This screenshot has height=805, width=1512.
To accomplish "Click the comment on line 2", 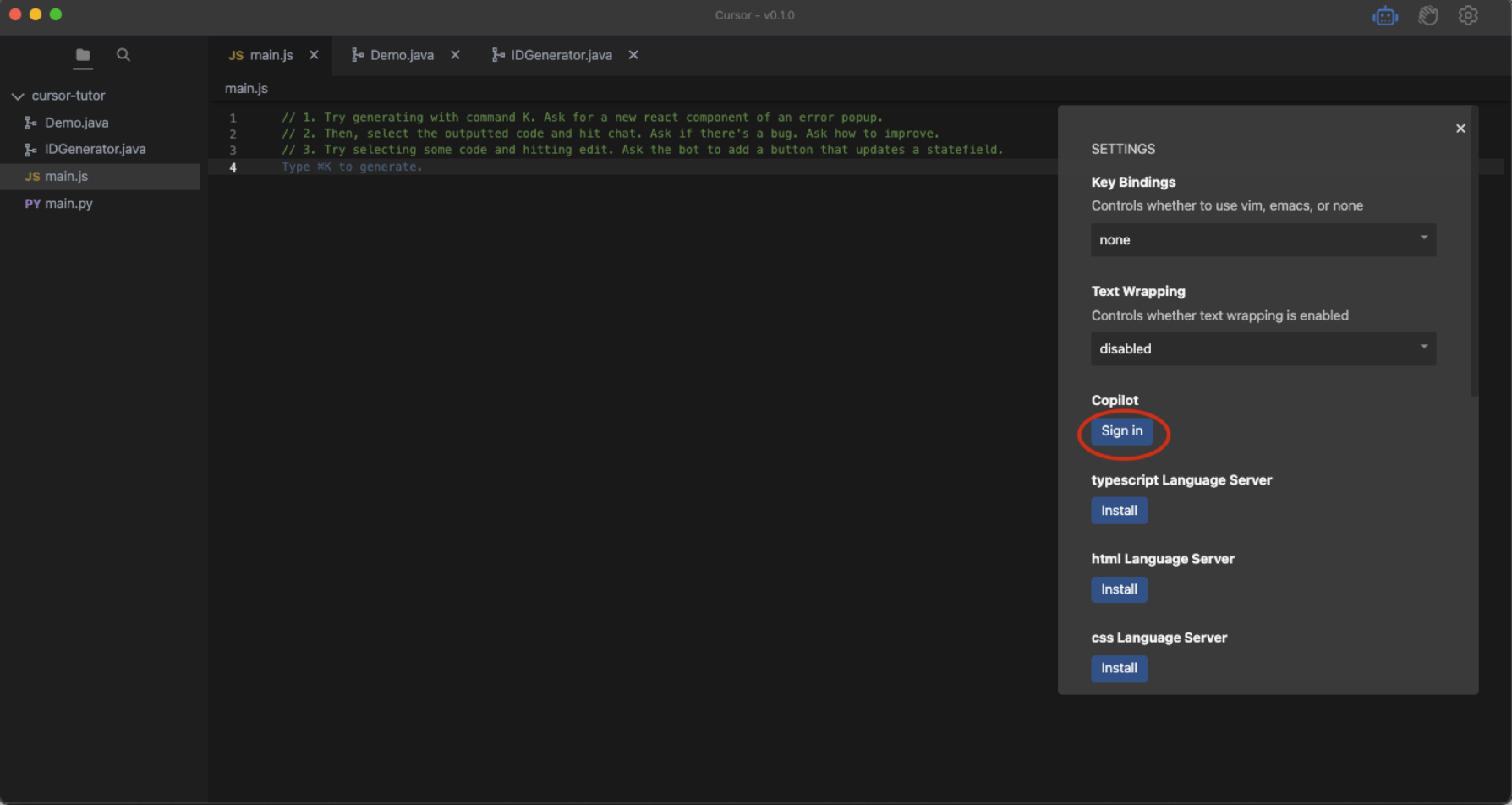I will (611, 134).
